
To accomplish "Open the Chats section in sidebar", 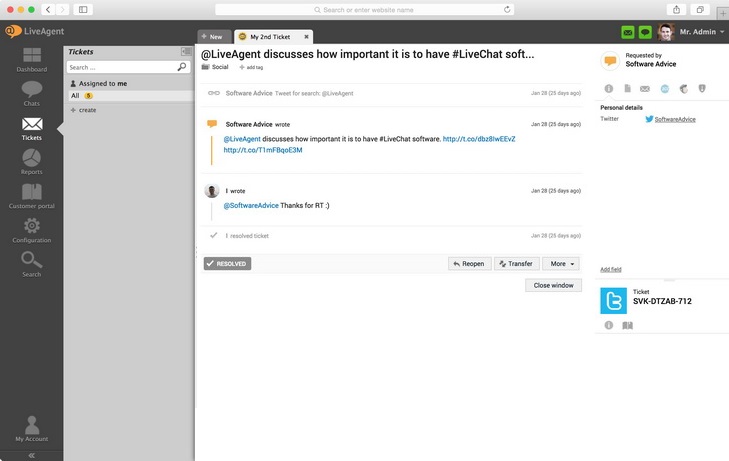I will pos(32,93).
